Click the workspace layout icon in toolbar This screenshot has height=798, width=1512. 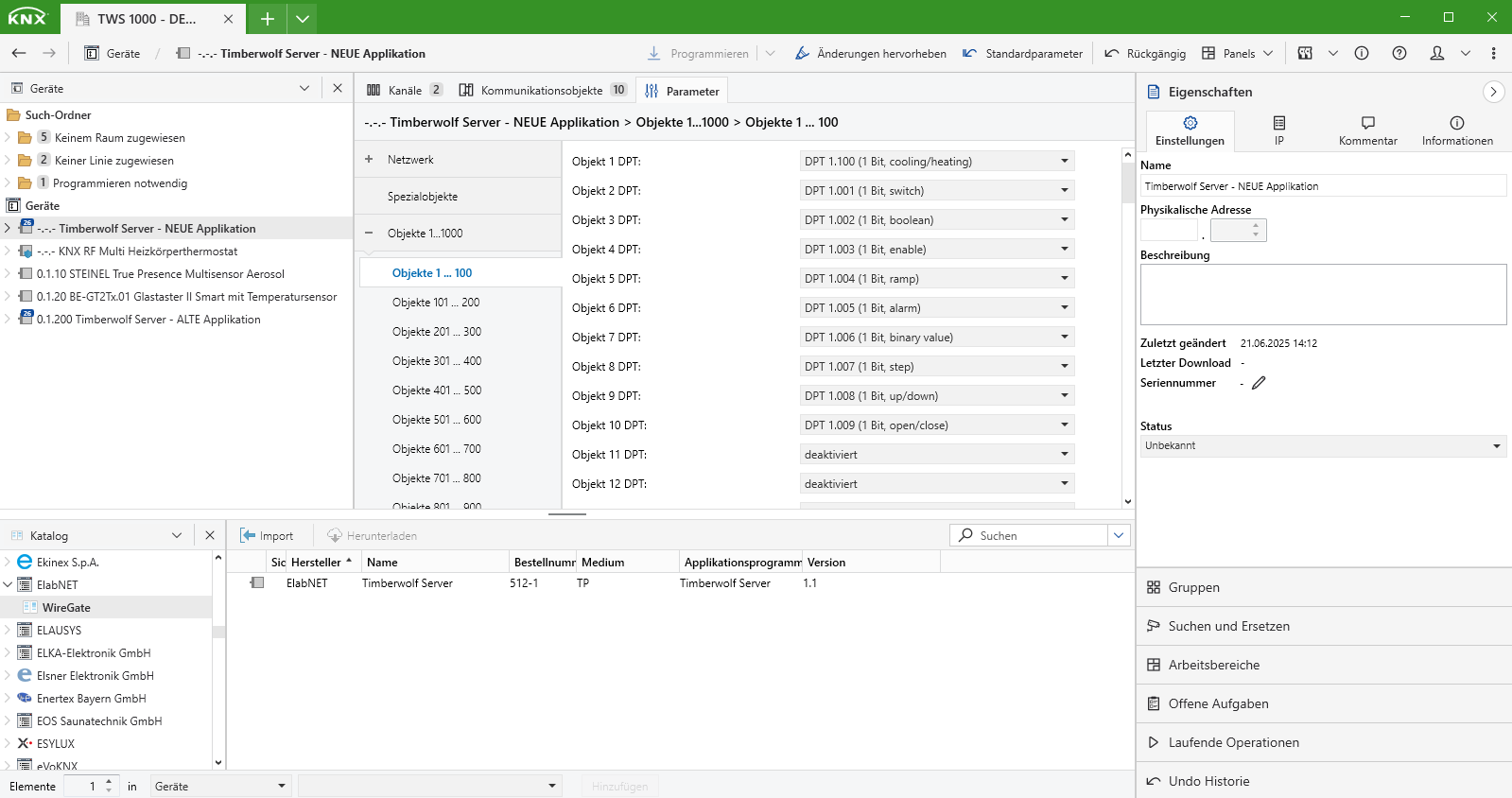tap(1305, 54)
